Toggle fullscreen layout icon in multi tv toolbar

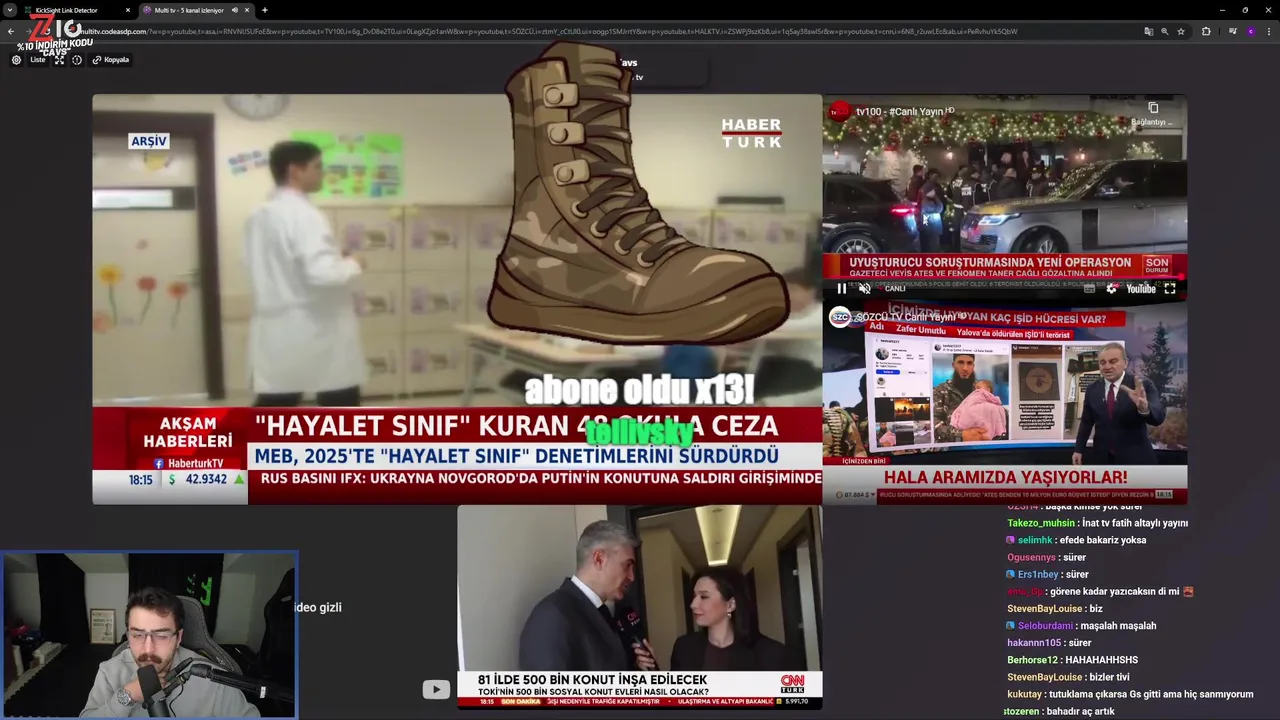tap(59, 60)
